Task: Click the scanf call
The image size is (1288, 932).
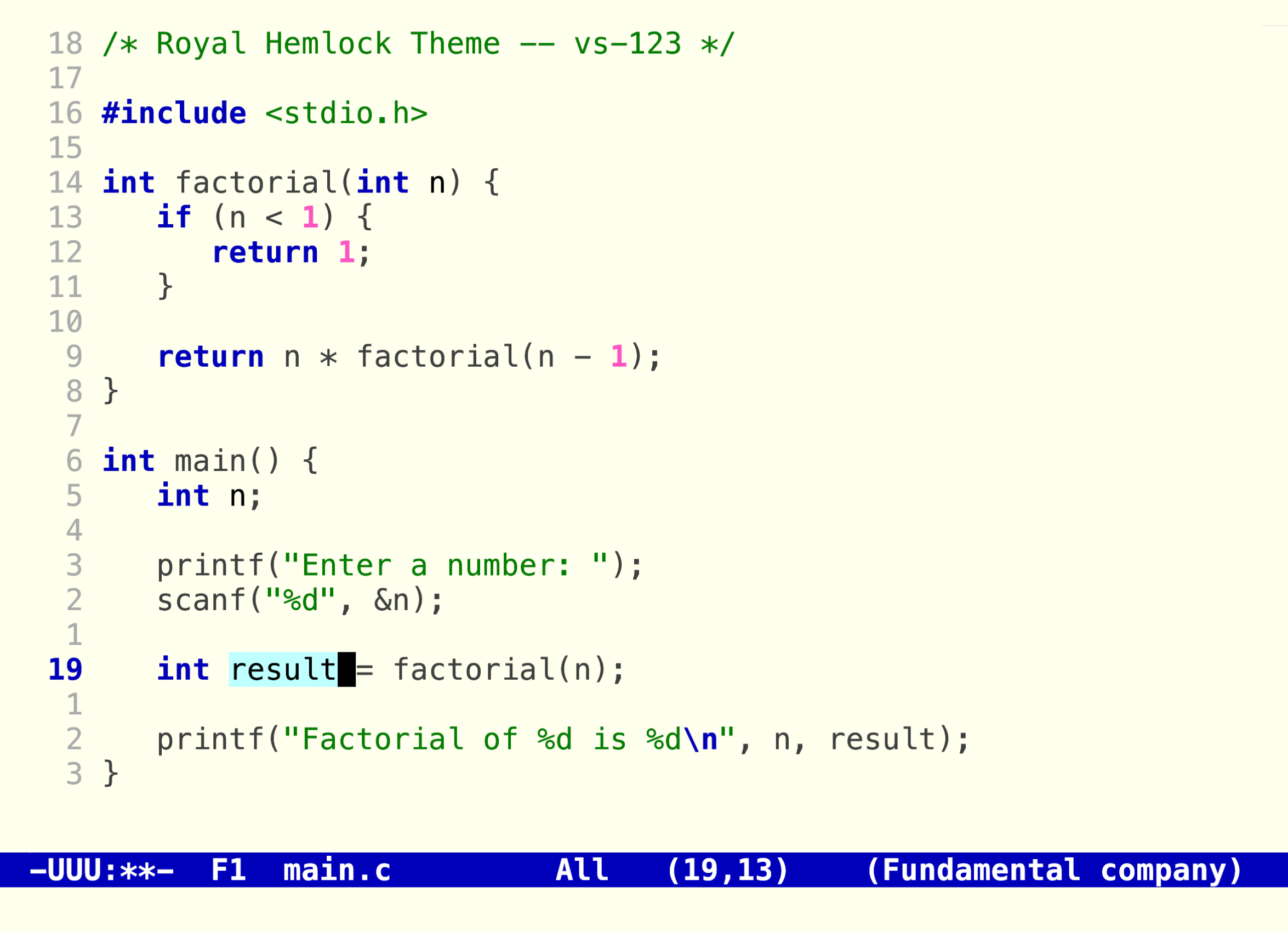Action: pos(201,600)
